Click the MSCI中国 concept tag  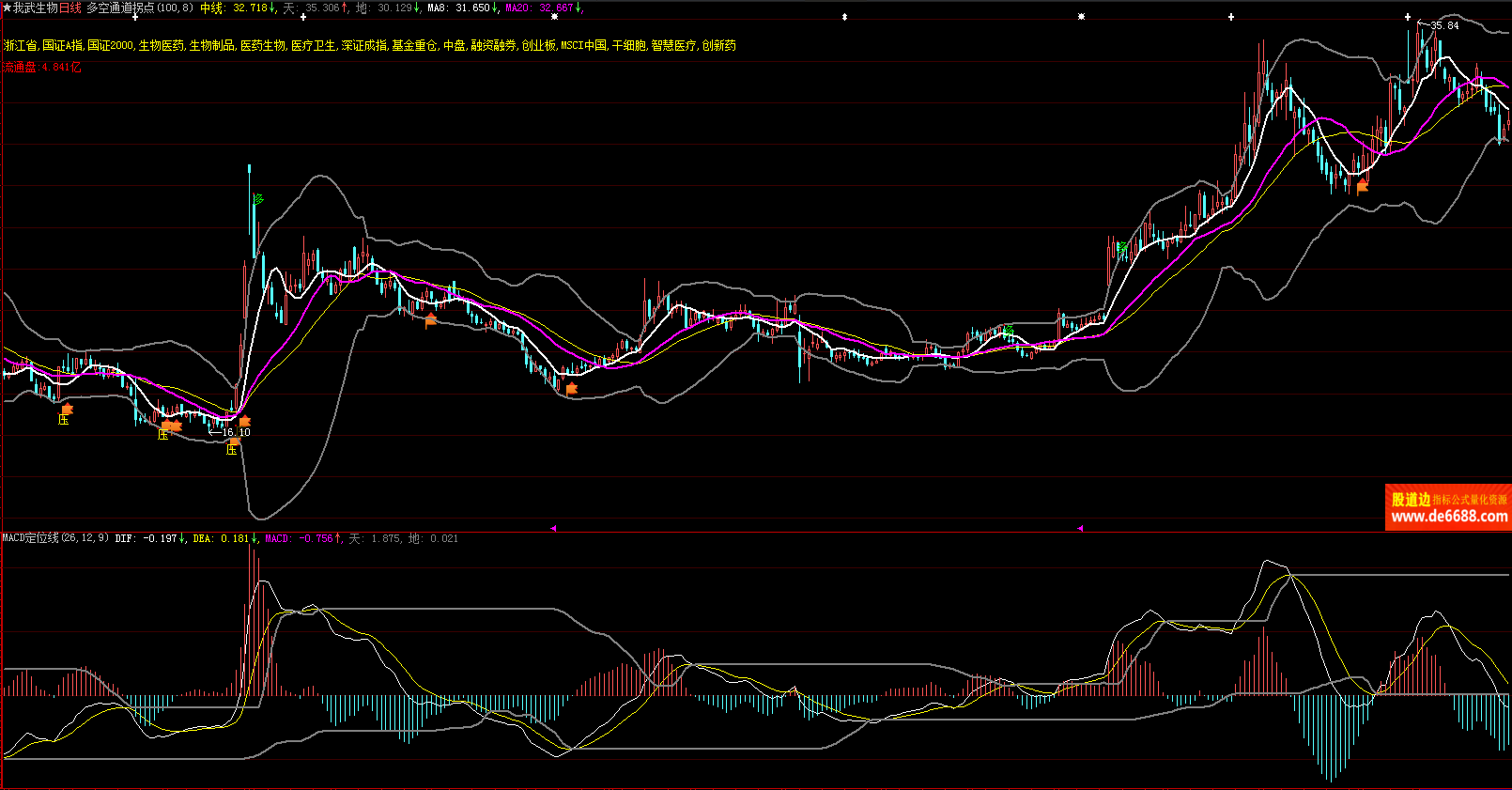coord(584,45)
